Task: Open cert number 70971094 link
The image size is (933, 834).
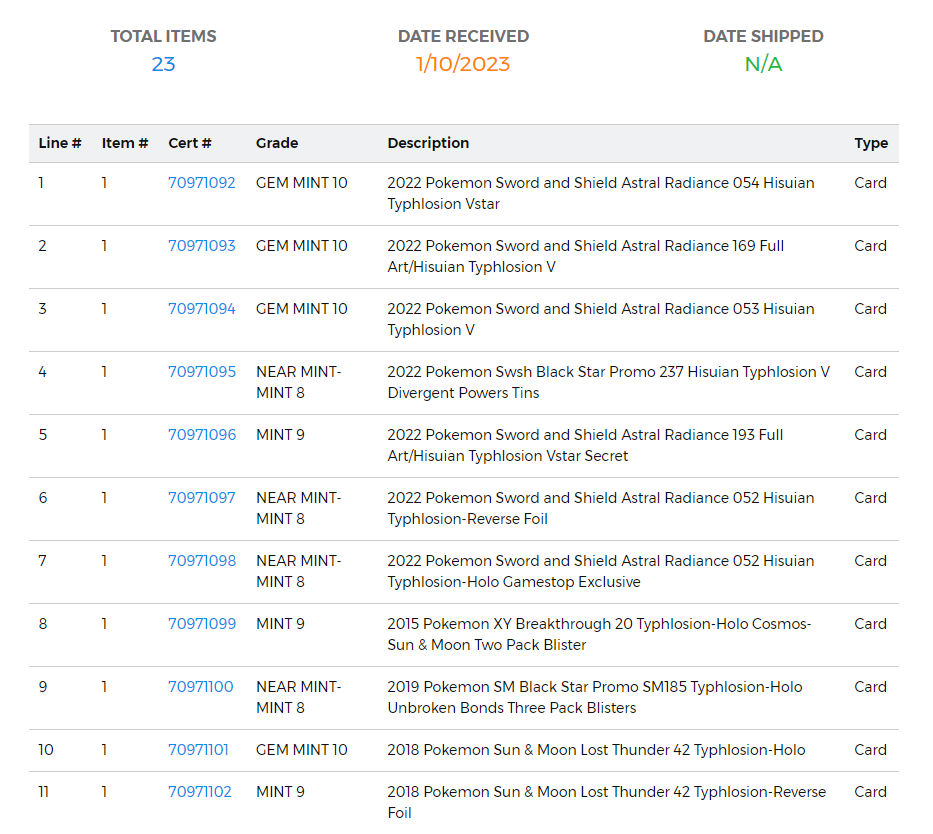Action: (x=202, y=309)
